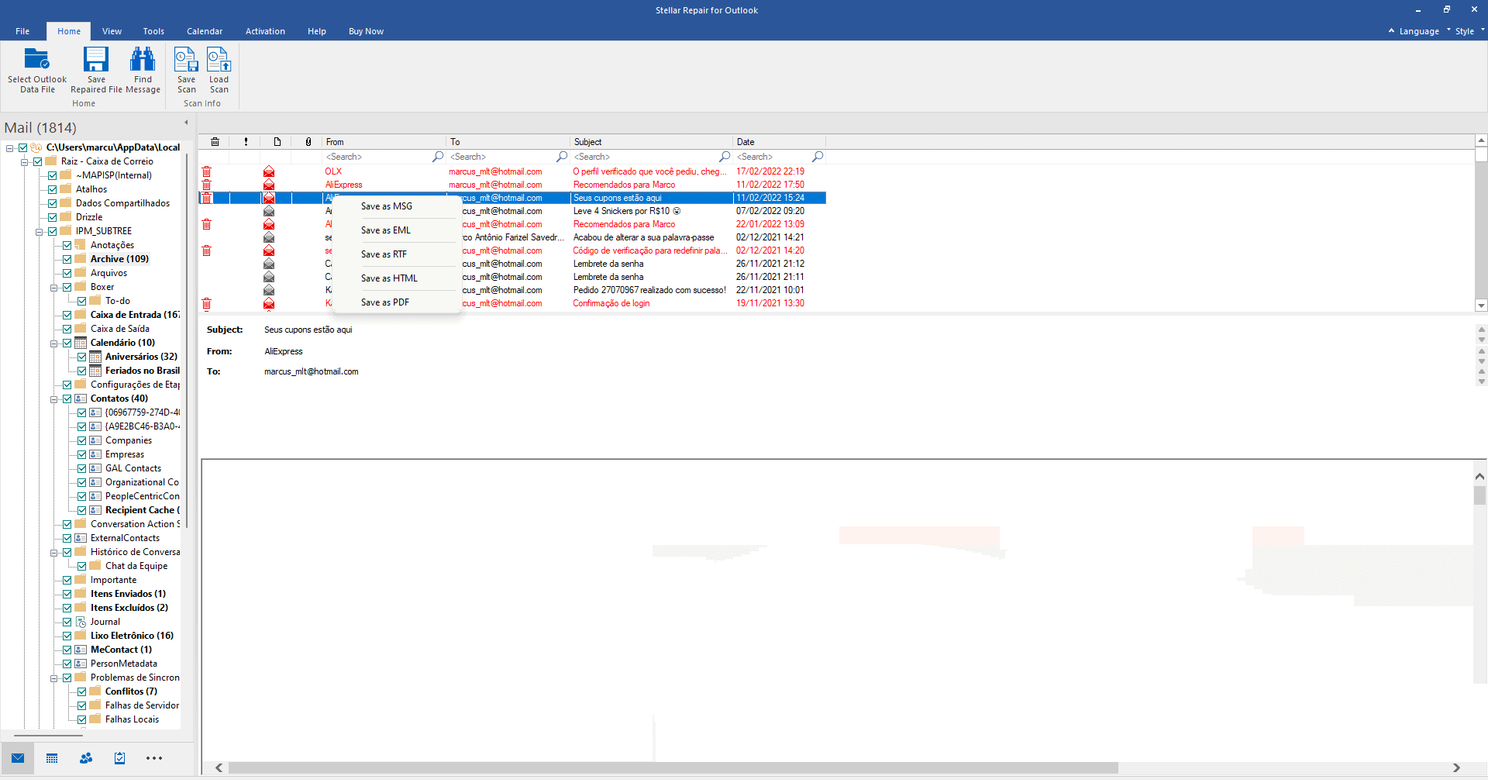Open the Activation tab
Image resolution: width=1488 pixels, height=780 pixels.
(x=265, y=31)
